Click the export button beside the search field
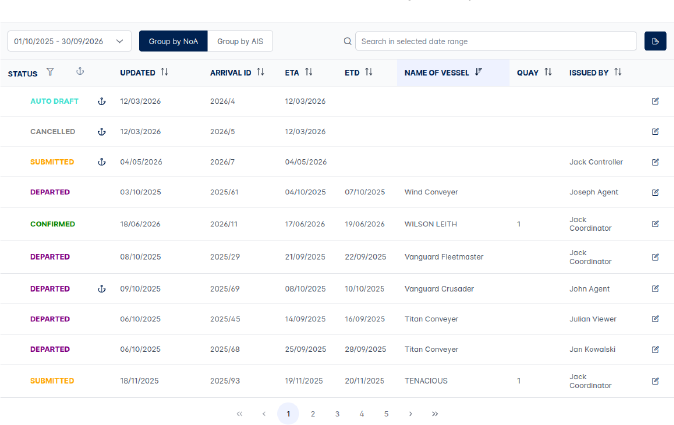674x425 pixels. [655, 41]
